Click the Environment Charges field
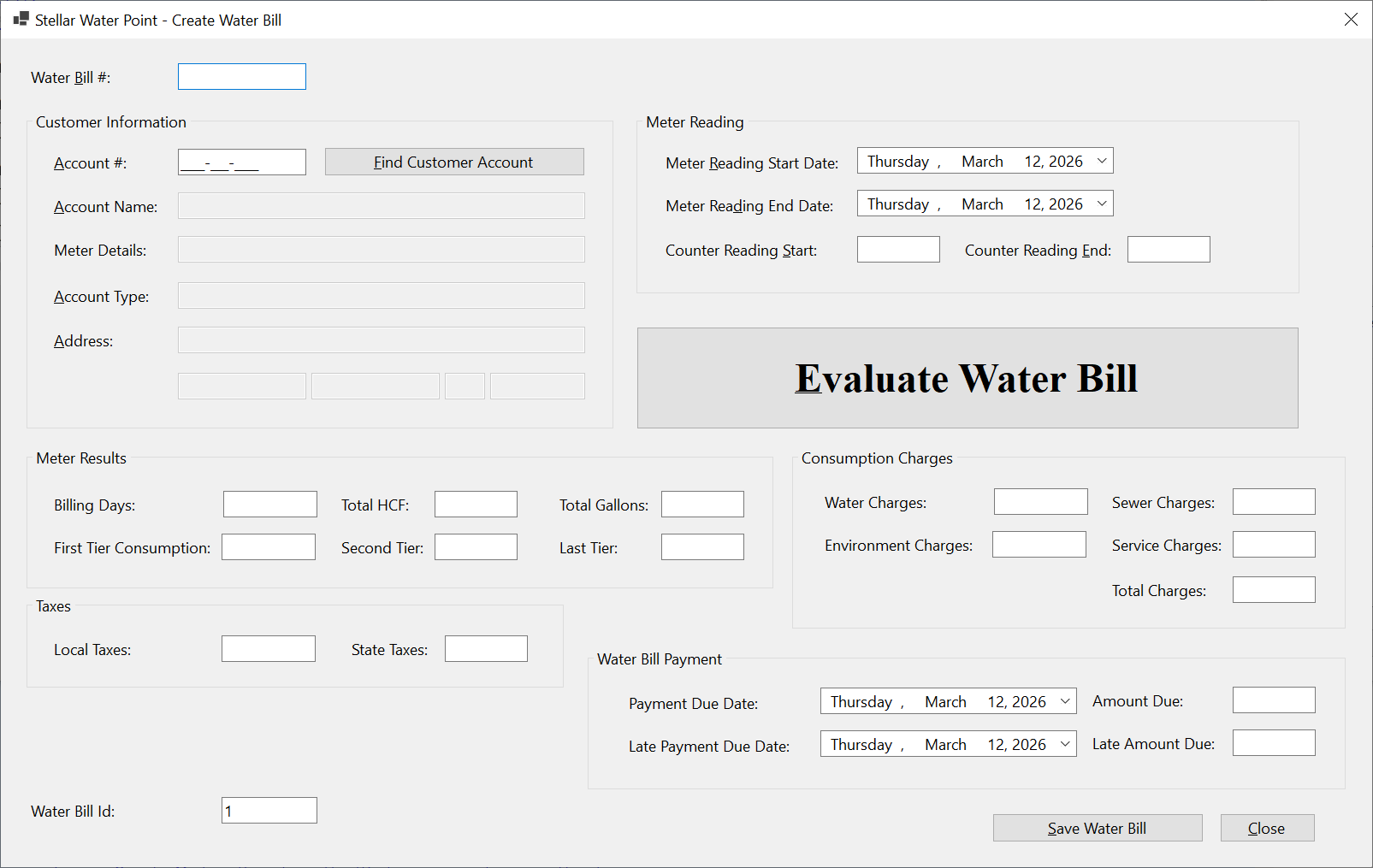 tap(1039, 545)
